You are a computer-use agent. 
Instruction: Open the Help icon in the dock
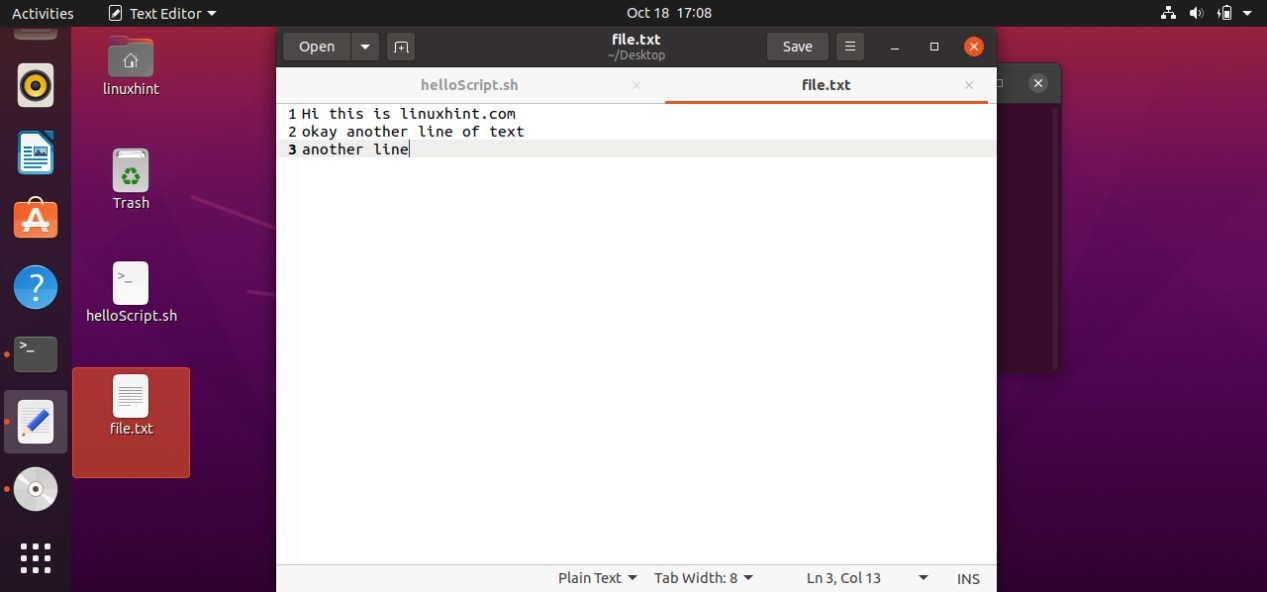(36, 287)
